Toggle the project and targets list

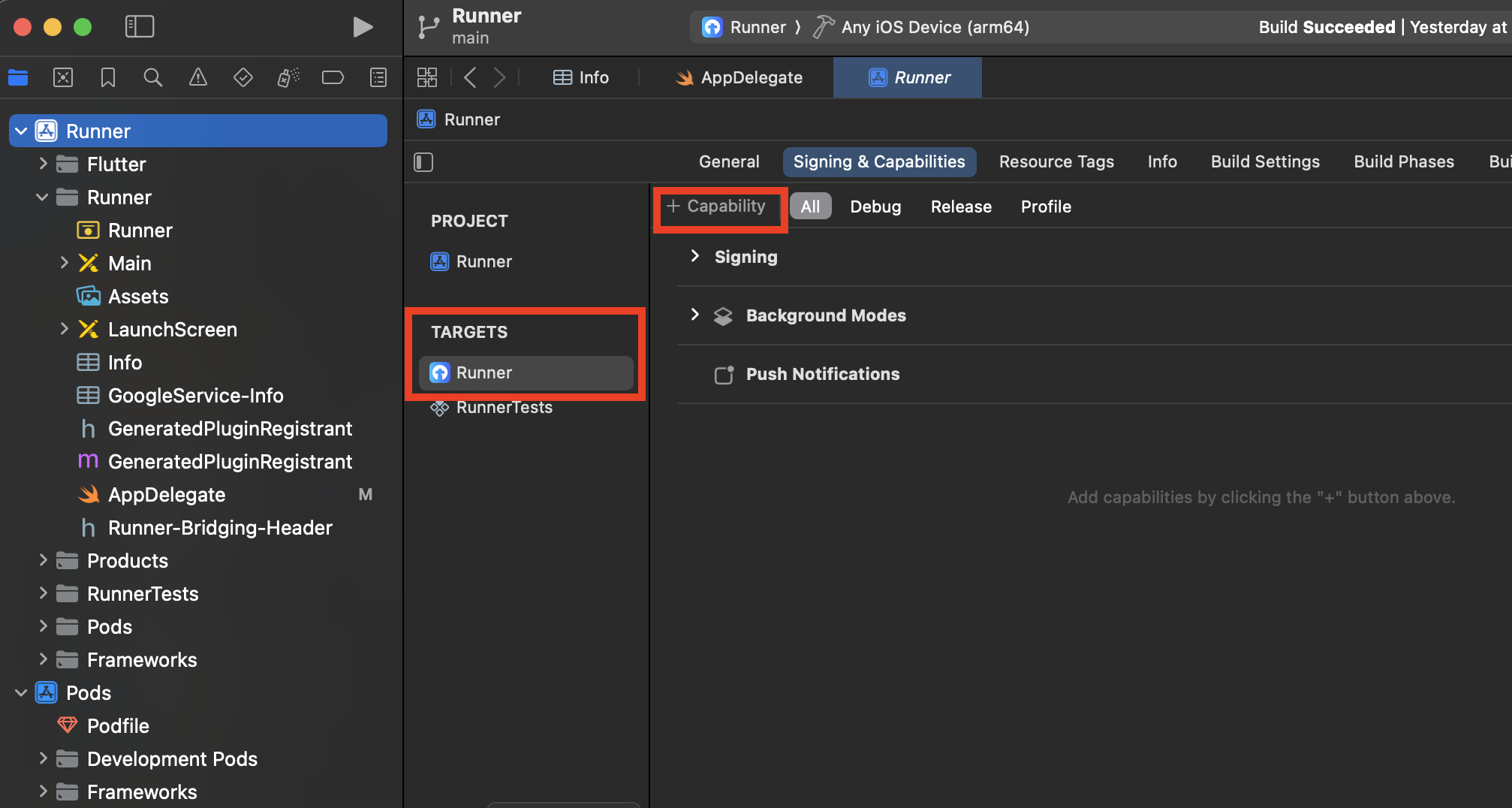pyautogui.click(x=423, y=162)
